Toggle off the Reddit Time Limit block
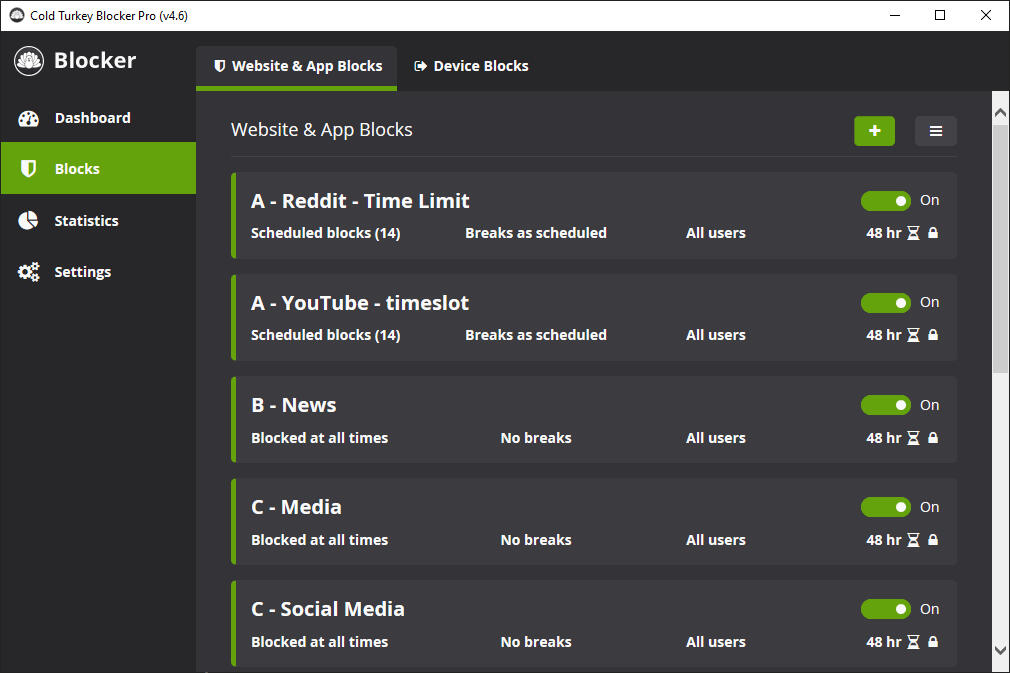Viewport: 1010px width, 673px height. [x=885, y=201]
